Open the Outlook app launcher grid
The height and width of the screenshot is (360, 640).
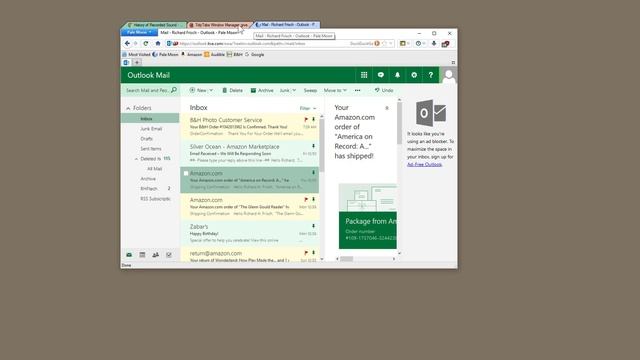point(364,75)
